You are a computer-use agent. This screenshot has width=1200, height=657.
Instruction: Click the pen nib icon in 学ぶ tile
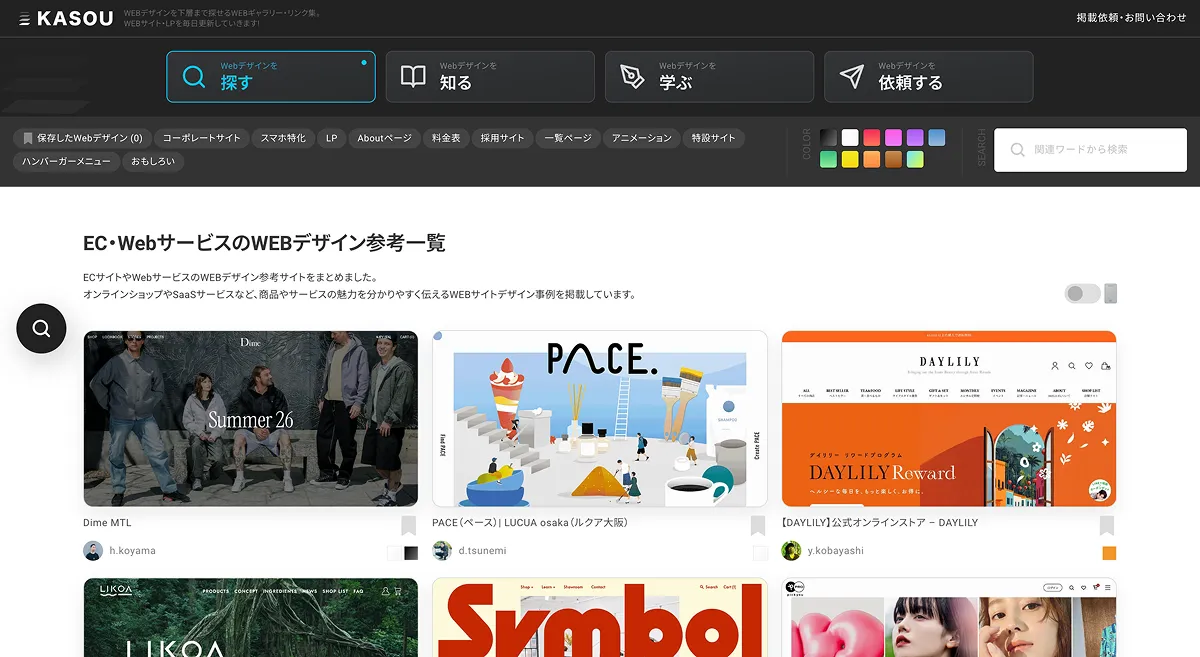[632, 77]
